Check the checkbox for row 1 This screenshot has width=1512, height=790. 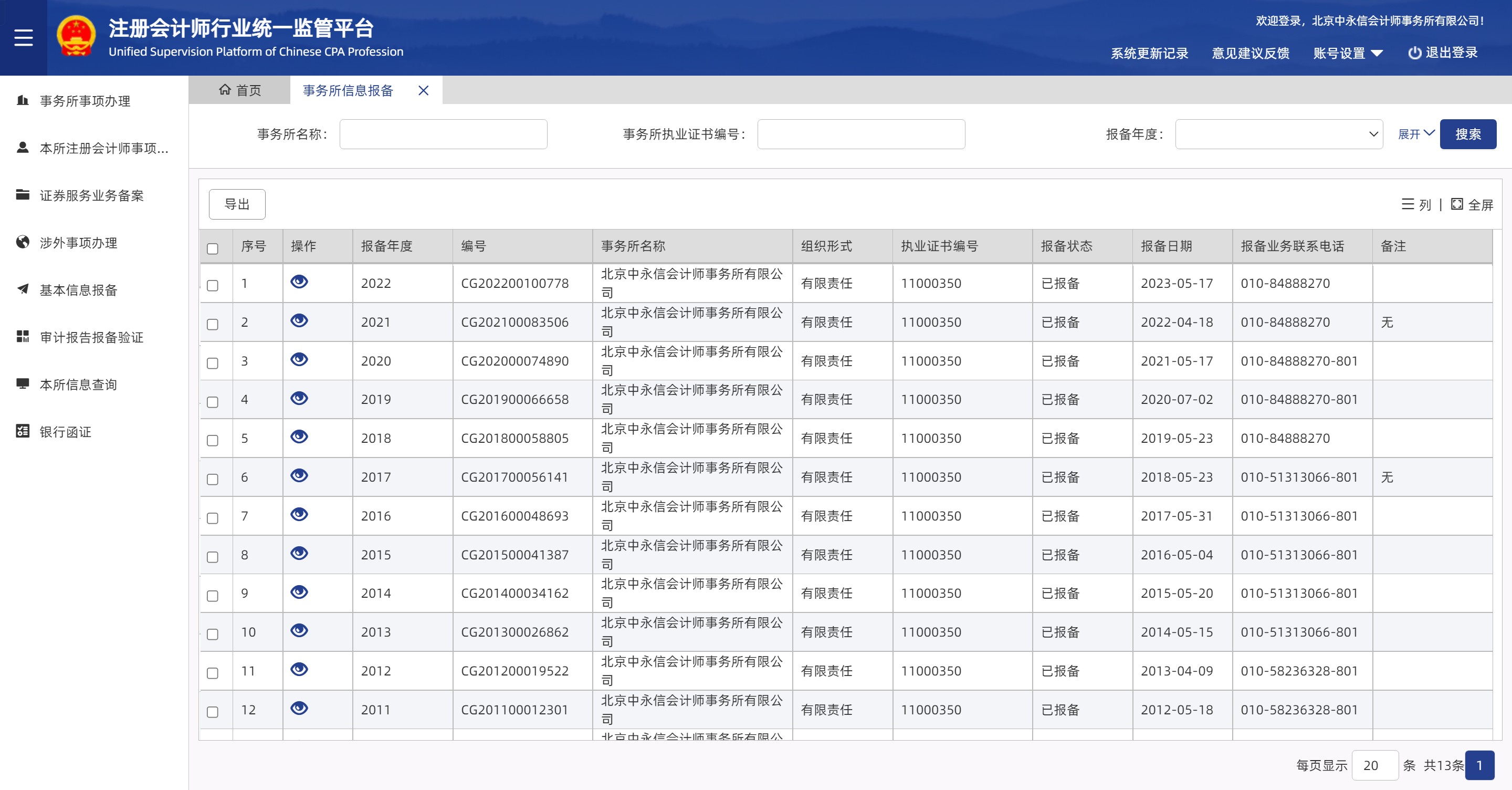click(x=213, y=285)
